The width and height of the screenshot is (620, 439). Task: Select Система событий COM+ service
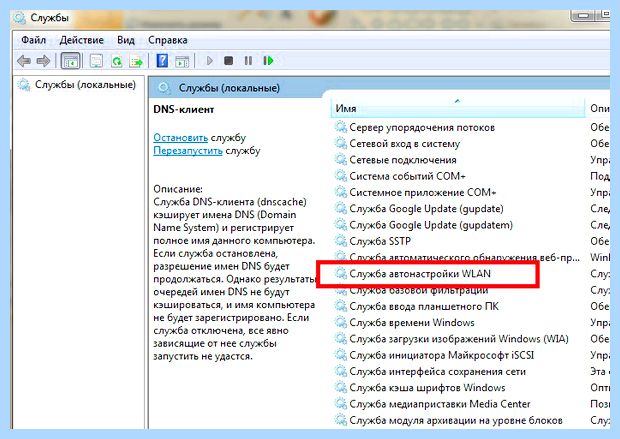(407, 176)
